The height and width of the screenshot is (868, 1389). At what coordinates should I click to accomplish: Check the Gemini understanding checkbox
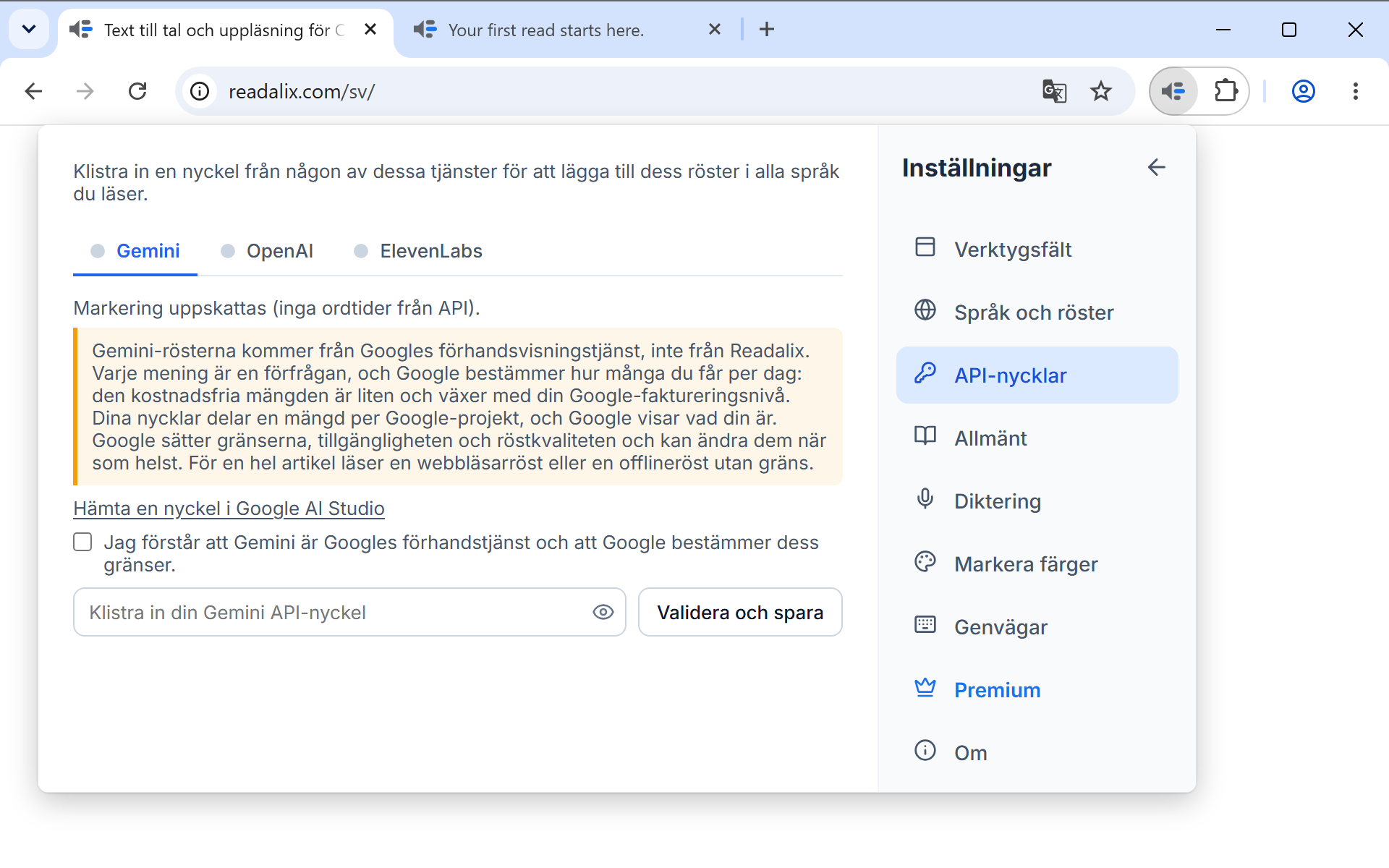click(x=83, y=542)
